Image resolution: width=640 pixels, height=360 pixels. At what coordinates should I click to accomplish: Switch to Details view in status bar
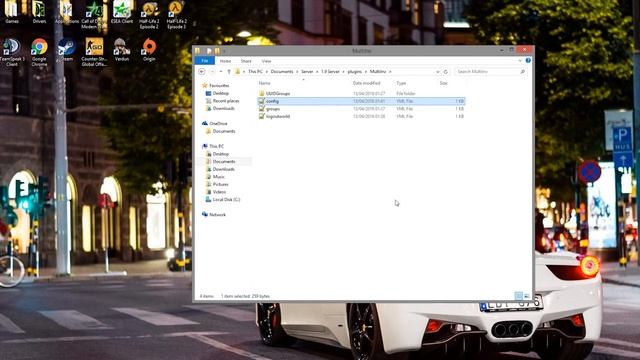point(518,296)
